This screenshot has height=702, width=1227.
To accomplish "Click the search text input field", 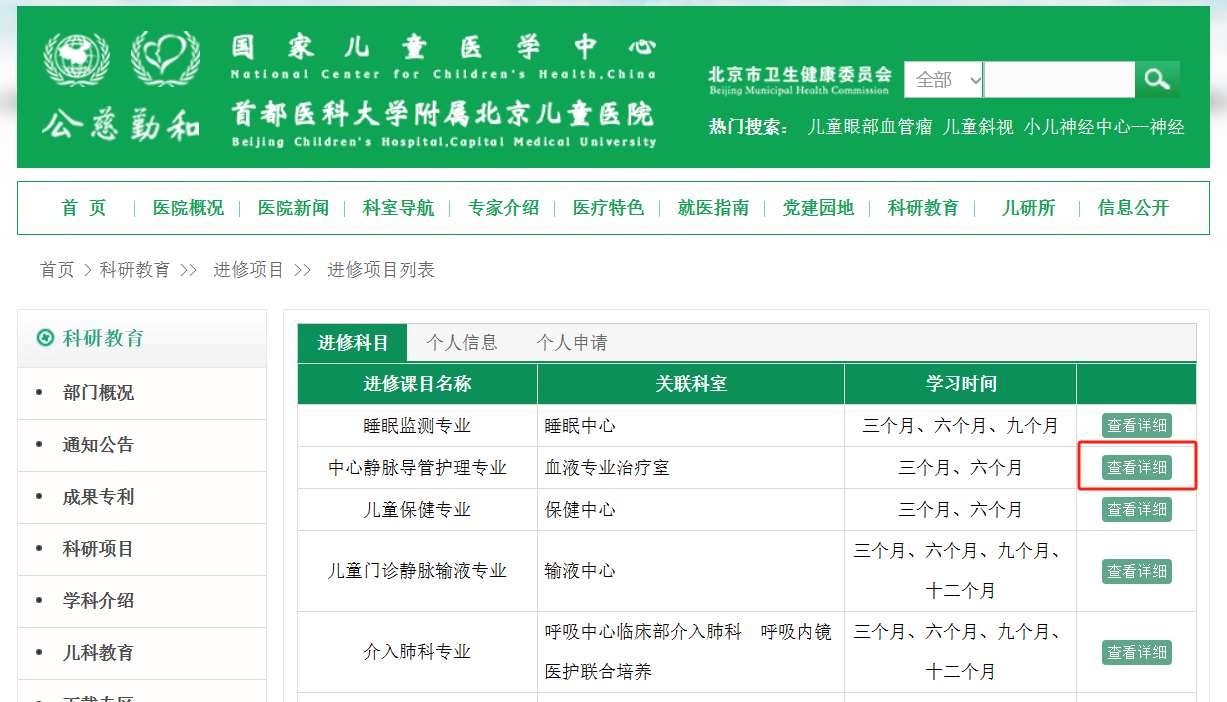I will point(1059,80).
